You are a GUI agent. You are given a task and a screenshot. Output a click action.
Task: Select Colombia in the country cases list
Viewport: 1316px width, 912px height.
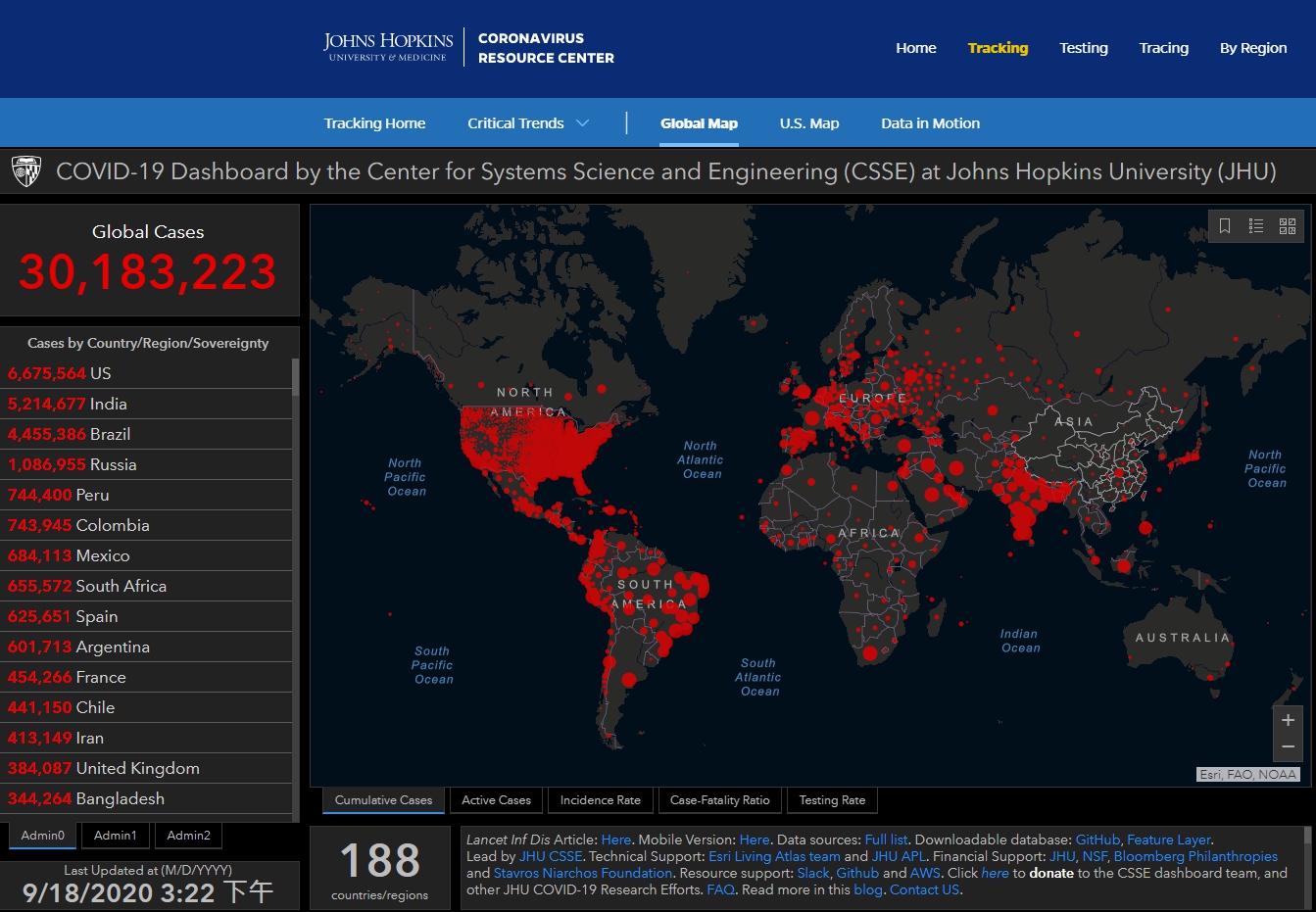pyautogui.click(x=146, y=525)
